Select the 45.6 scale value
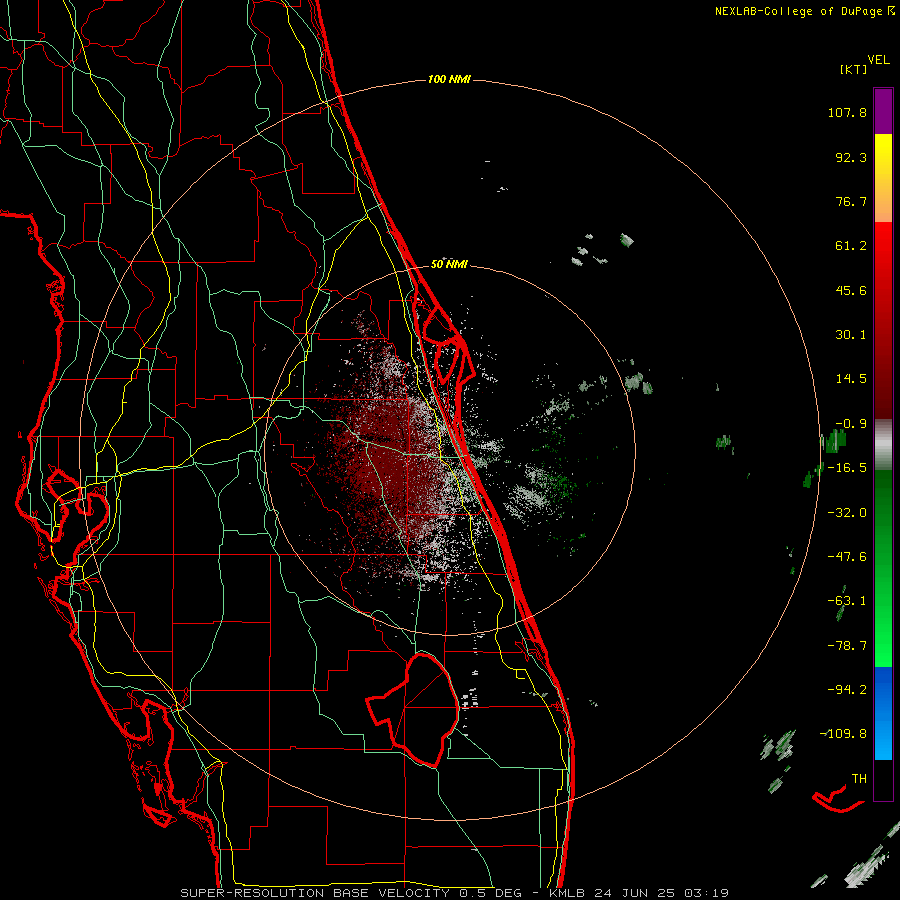This screenshot has width=900, height=900. [x=851, y=290]
